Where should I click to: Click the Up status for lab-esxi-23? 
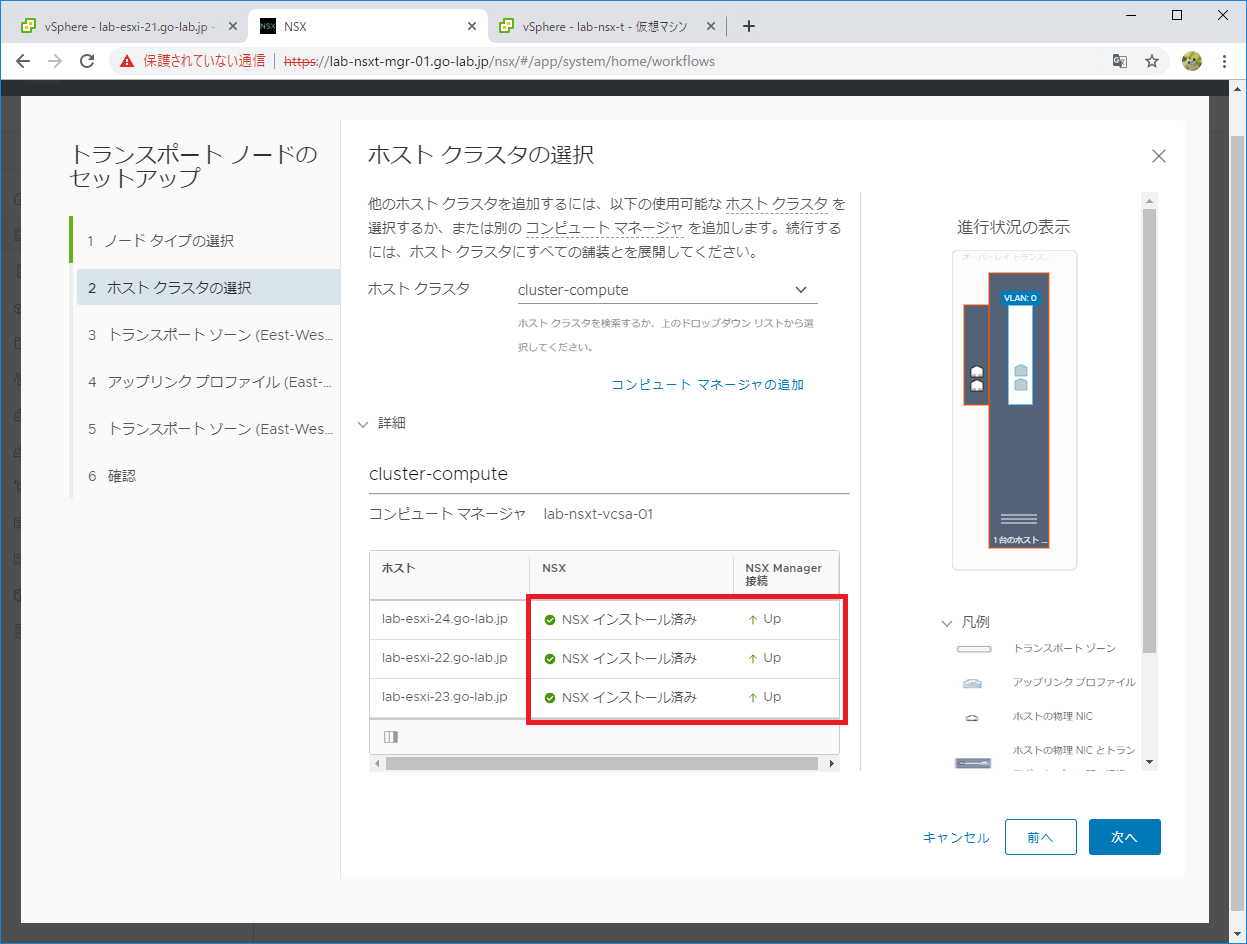pyautogui.click(x=765, y=697)
